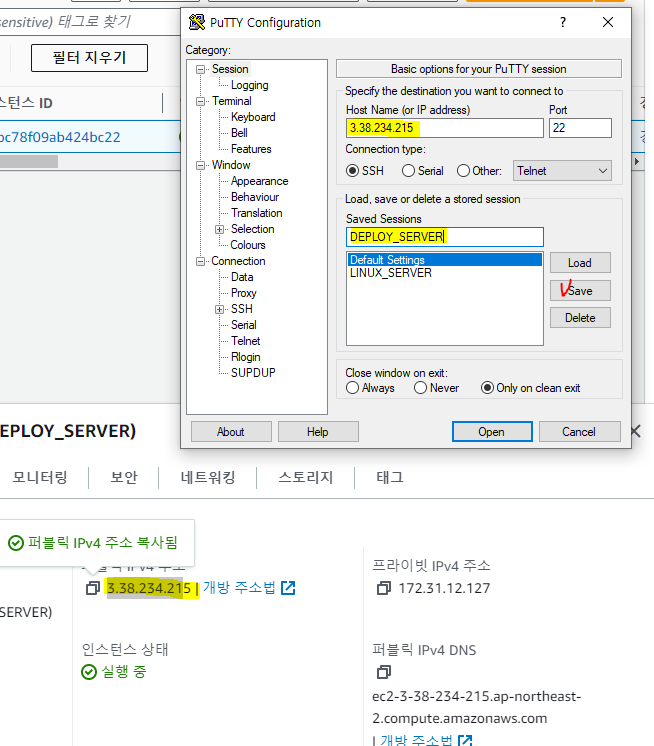Expand the Selection tree node
Screen dimensions: 654x746
pos(219,229)
